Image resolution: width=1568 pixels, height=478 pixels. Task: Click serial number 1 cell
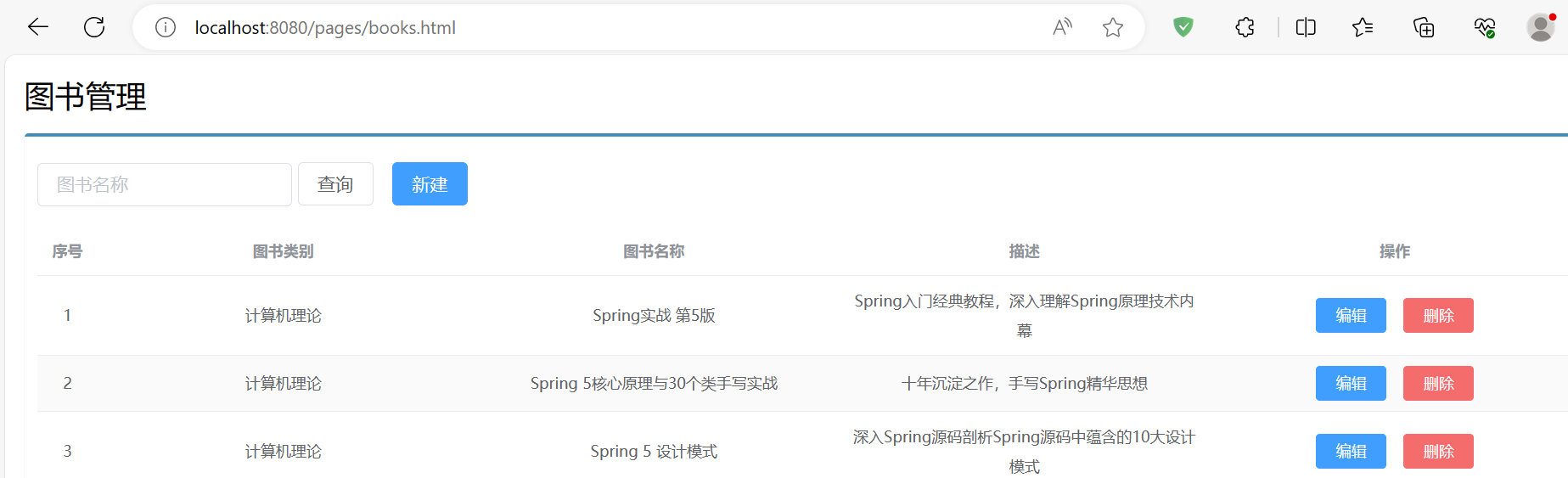click(x=67, y=315)
